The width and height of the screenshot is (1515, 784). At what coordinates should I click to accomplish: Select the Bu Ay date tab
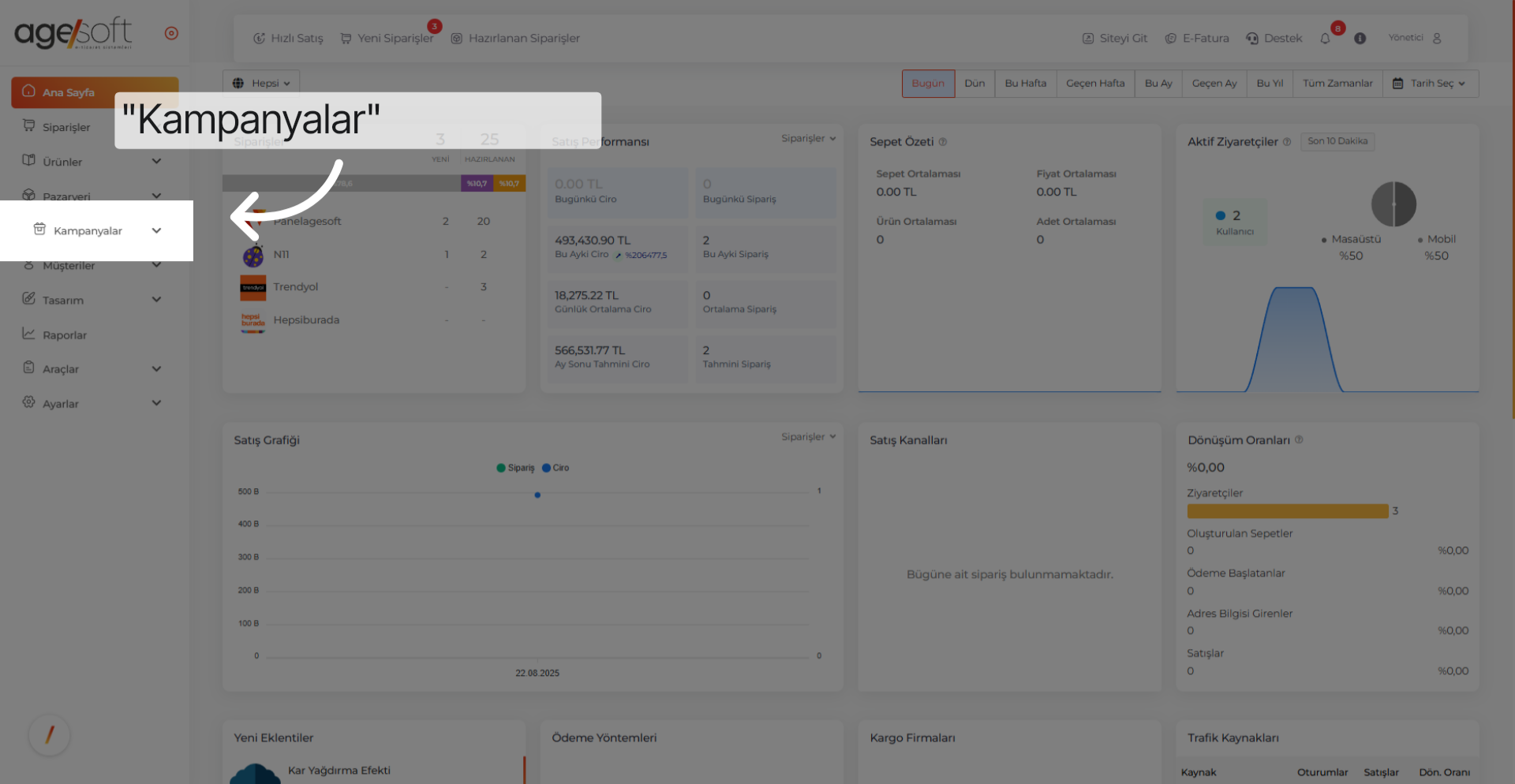coord(1158,83)
